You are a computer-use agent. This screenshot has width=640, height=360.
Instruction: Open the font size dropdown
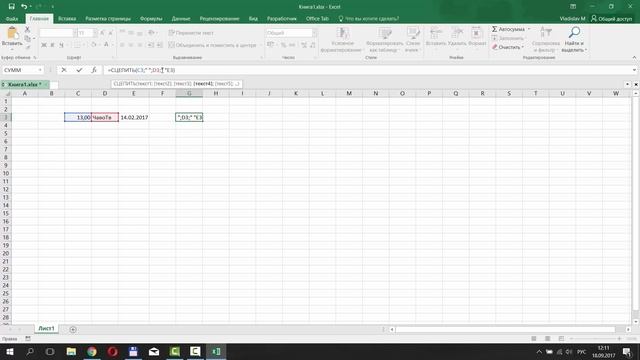pos(95,33)
